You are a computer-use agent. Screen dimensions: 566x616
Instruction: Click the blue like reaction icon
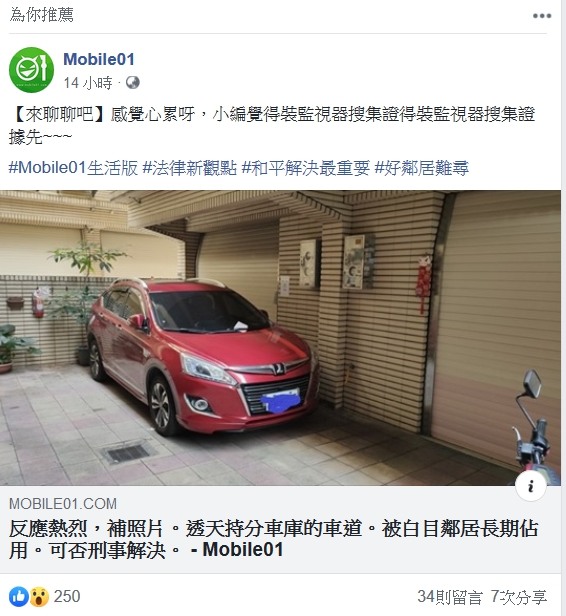click(18, 596)
